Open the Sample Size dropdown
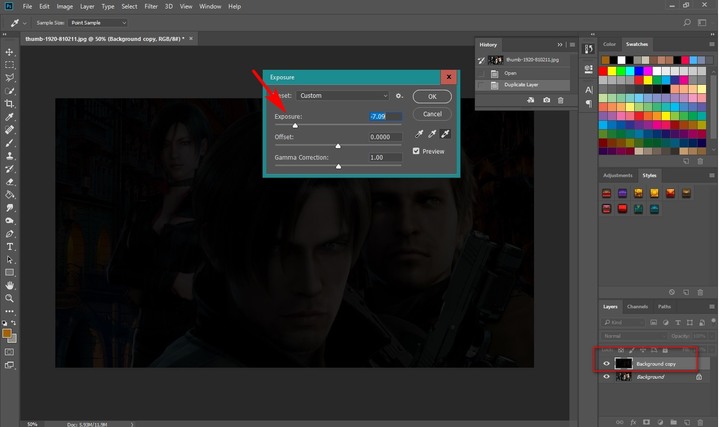 click(97, 22)
